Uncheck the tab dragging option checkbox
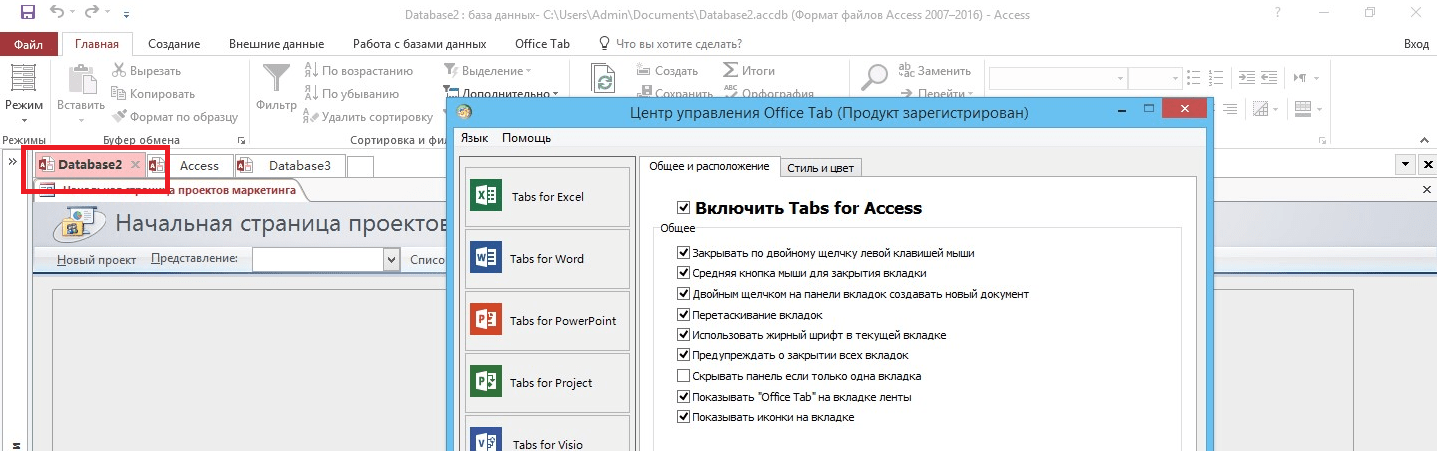 click(x=684, y=315)
